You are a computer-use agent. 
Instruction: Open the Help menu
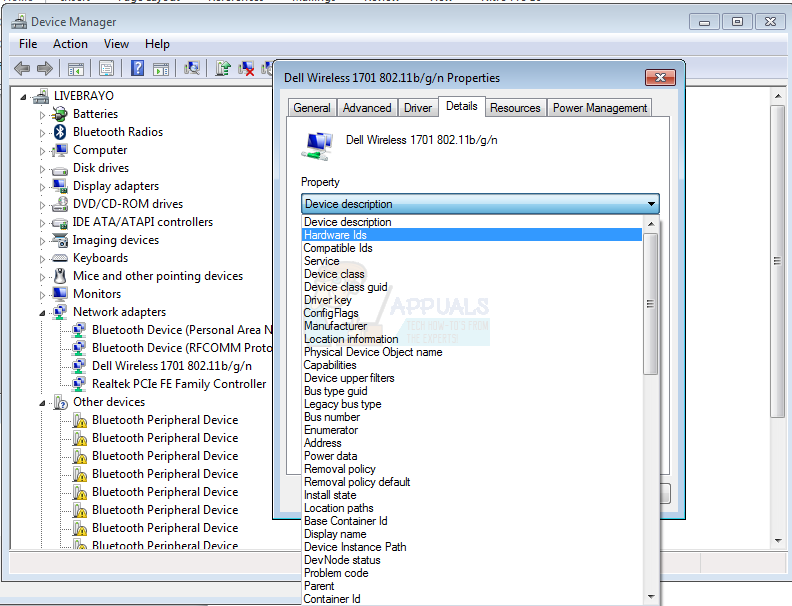click(157, 44)
